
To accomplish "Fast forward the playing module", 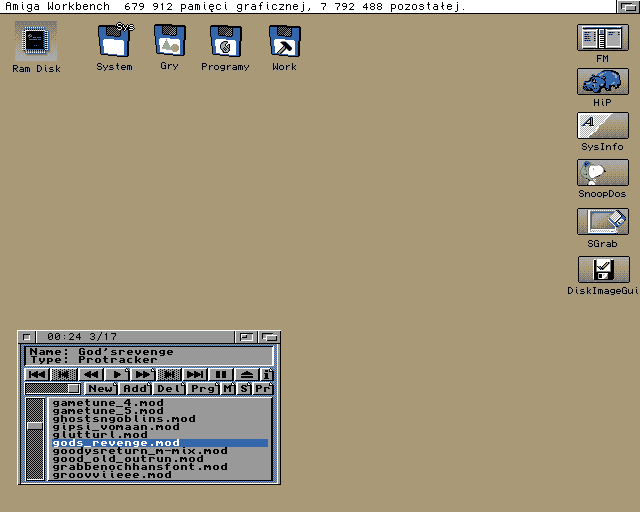I will pyautogui.click(x=143, y=374).
